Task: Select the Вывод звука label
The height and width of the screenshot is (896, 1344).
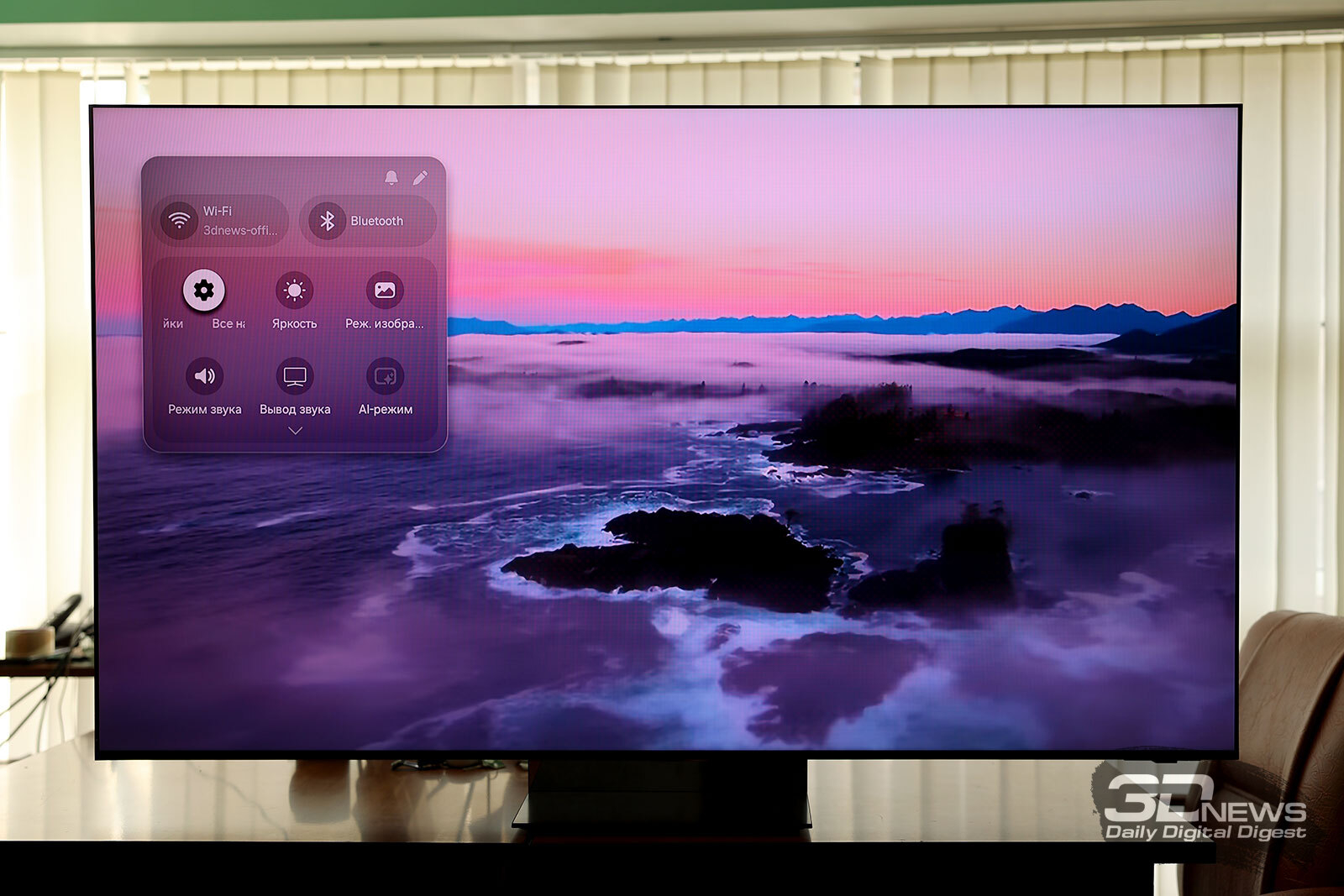Action: [x=295, y=410]
